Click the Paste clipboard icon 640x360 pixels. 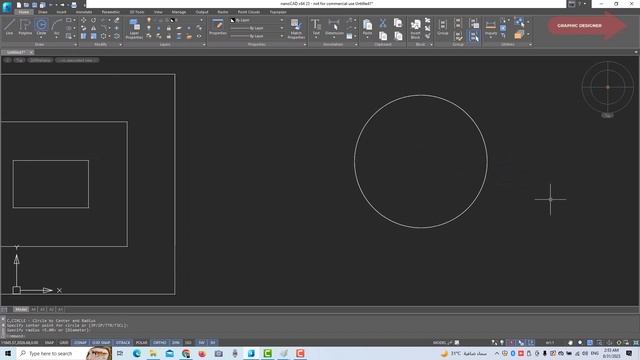tap(367, 27)
